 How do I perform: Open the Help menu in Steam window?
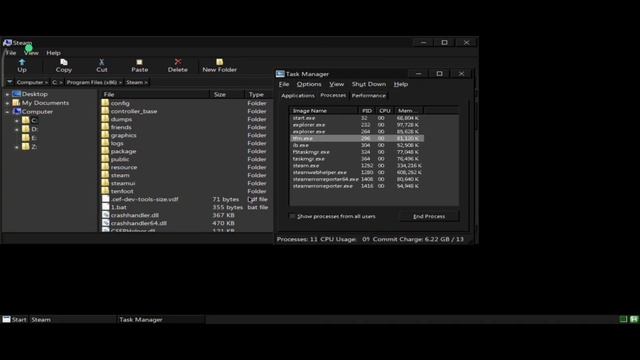click(x=53, y=53)
